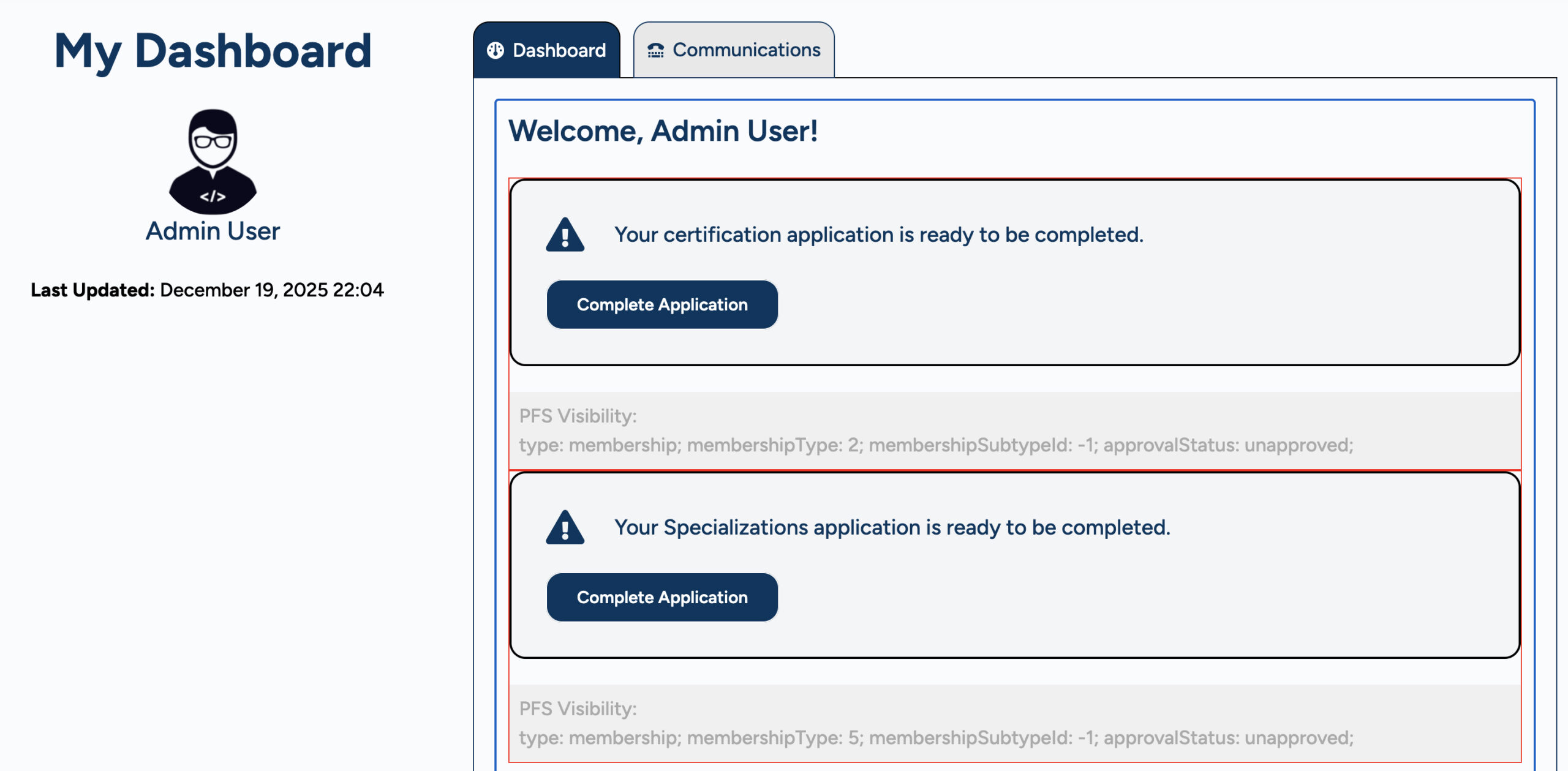Click the membershipType: 5 debug text
The height and width of the screenshot is (771, 1568).
tap(774, 738)
